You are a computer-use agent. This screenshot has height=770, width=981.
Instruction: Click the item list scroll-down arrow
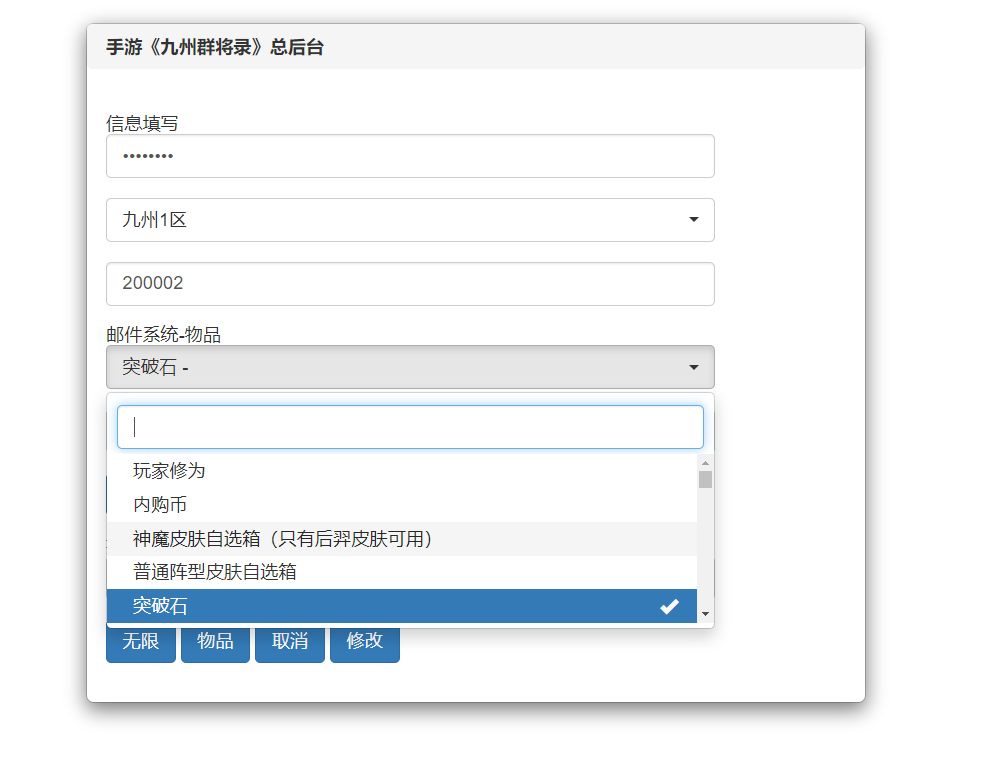click(x=705, y=613)
